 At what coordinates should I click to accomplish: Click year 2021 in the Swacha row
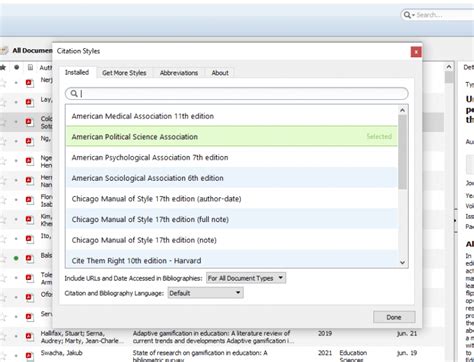pos(325,353)
